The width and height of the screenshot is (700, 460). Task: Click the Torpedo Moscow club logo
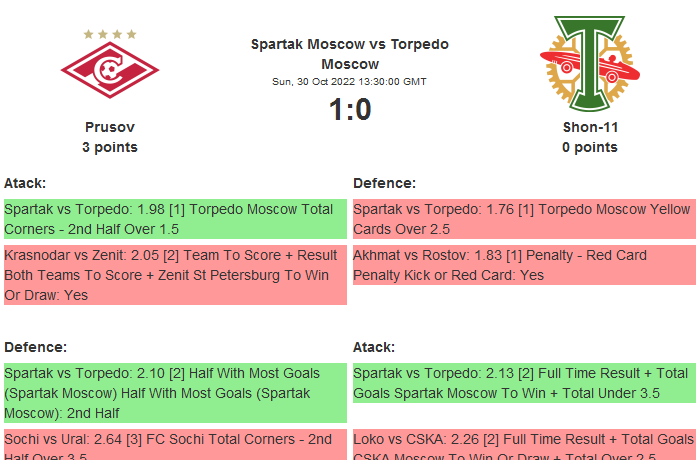[x=589, y=64]
